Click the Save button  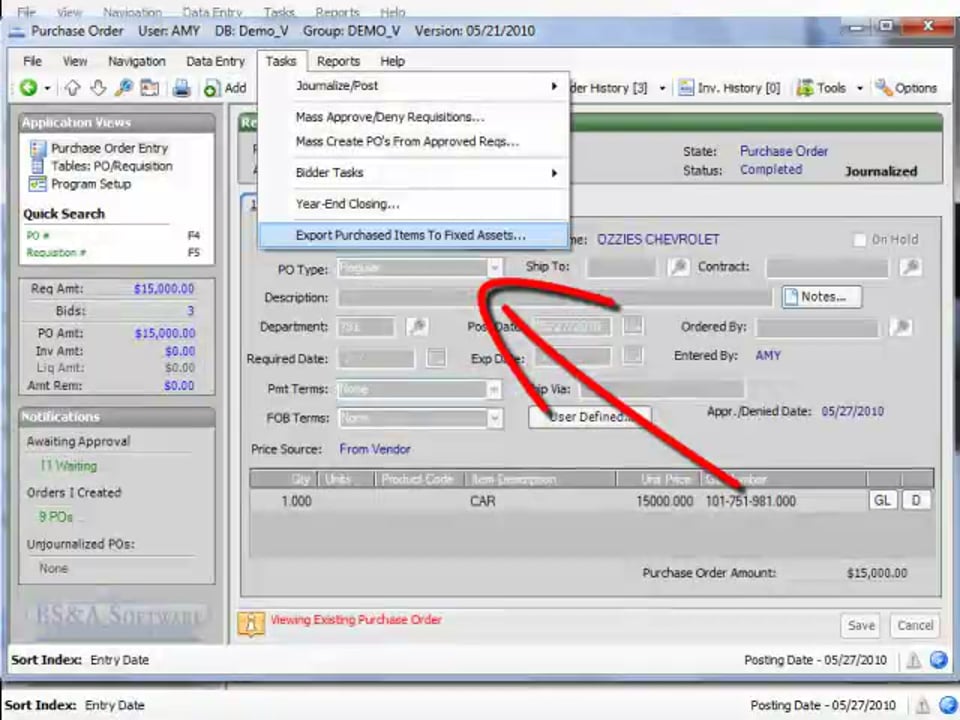point(861,626)
